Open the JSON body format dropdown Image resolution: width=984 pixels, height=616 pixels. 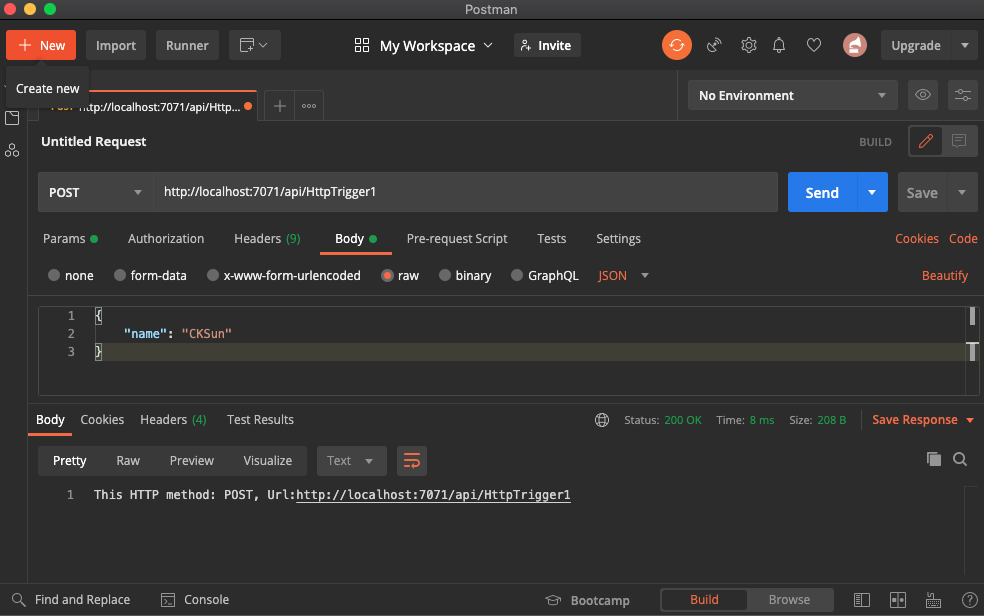[623, 275]
